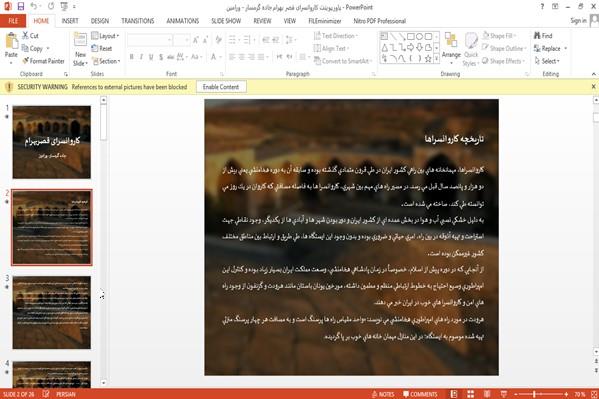Expand the Select dropdown in Editing

tap(547, 61)
